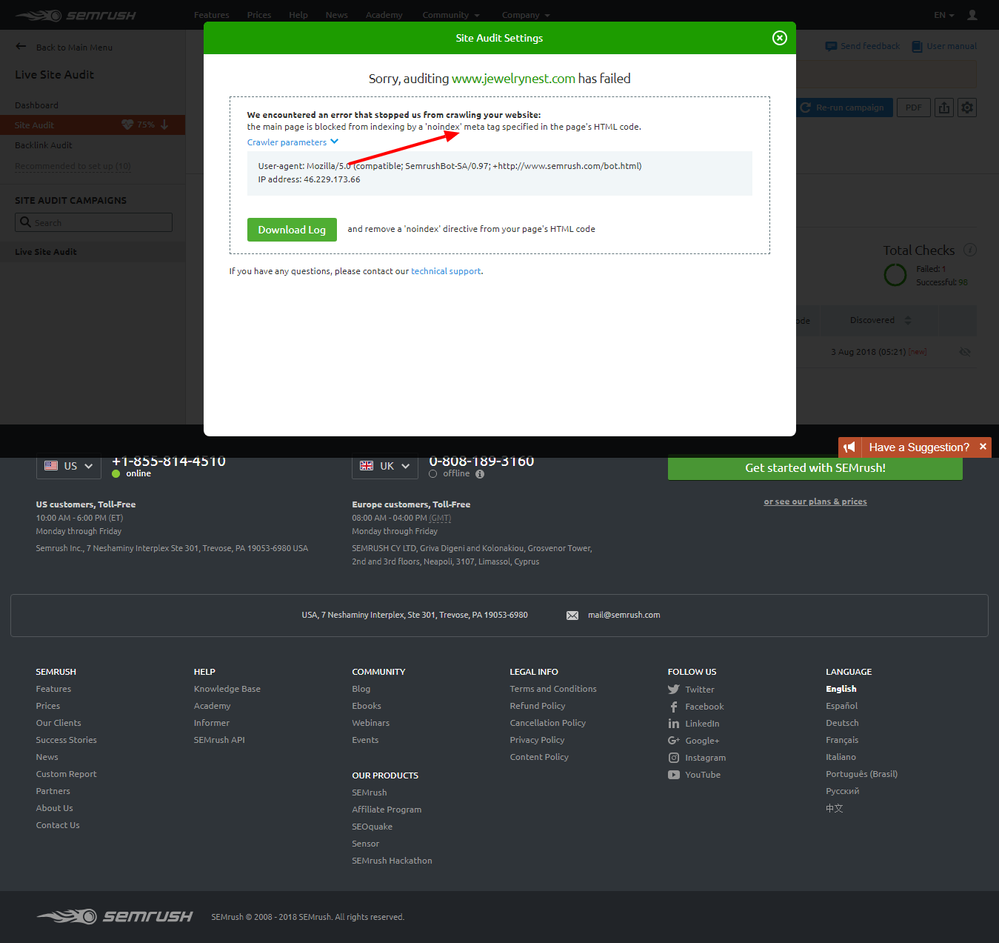Click the Instagram icon in footer
Viewport: 999px width, 943px height.
pos(674,758)
